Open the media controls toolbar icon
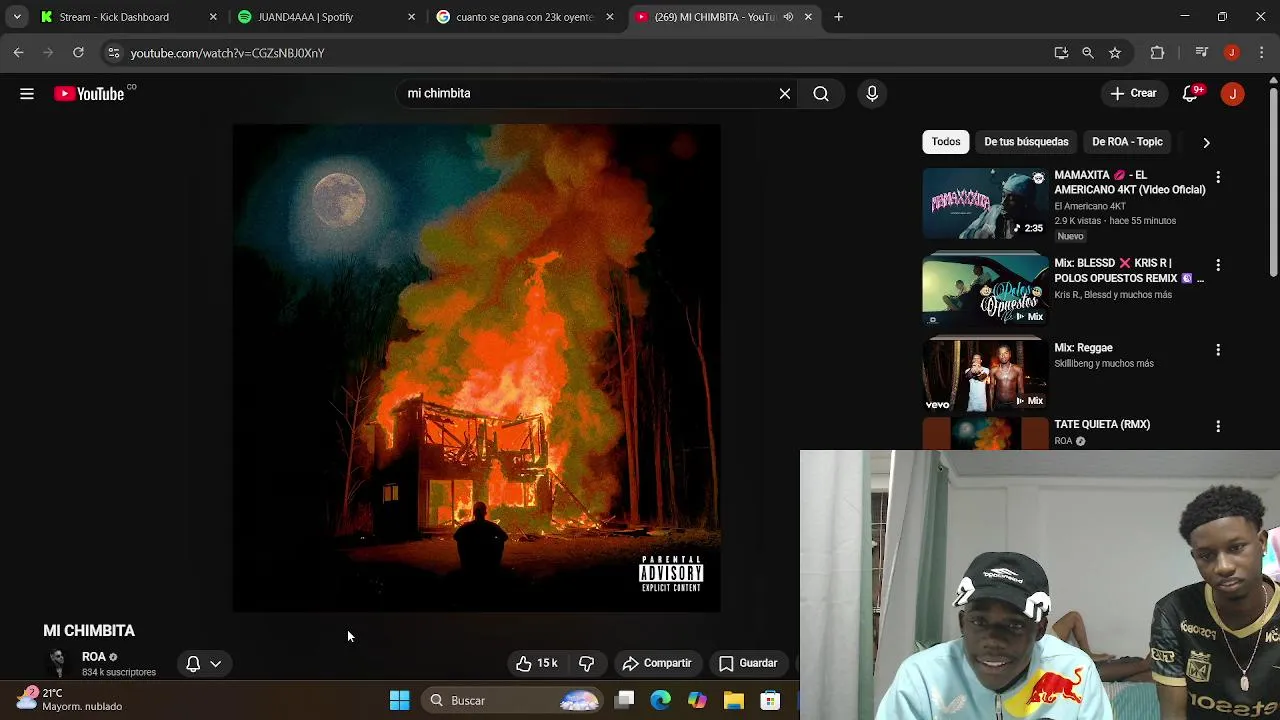The image size is (1280, 720). (x=1202, y=53)
